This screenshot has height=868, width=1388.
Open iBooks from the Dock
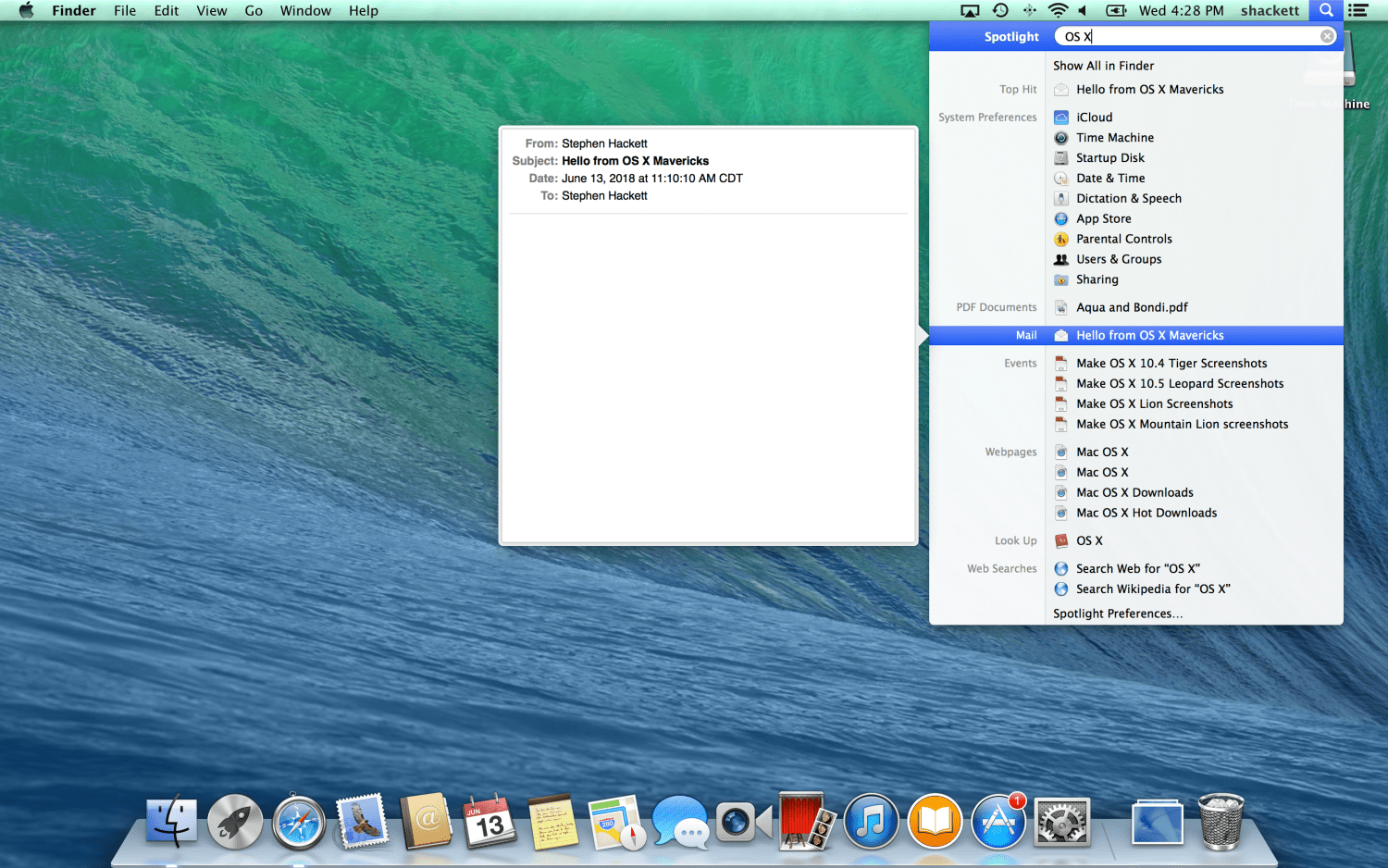pyautogui.click(x=935, y=823)
